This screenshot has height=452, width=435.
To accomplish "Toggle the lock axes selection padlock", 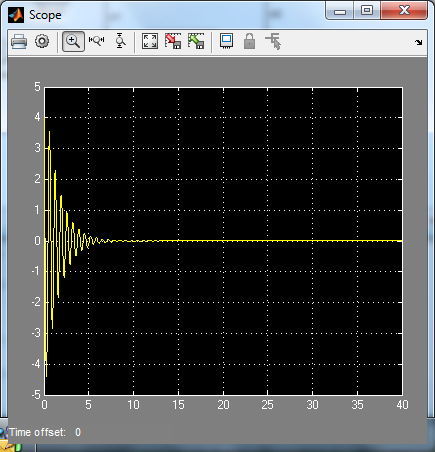I will coord(249,41).
